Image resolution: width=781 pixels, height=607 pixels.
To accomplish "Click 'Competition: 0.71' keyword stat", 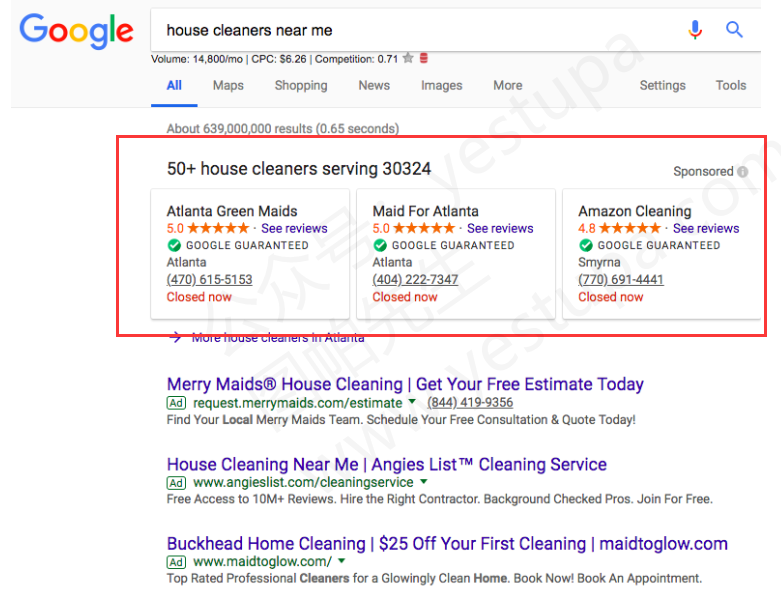I will [356, 59].
